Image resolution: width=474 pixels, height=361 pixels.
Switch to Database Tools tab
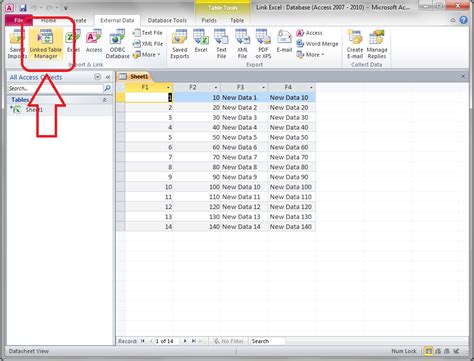[x=167, y=20]
